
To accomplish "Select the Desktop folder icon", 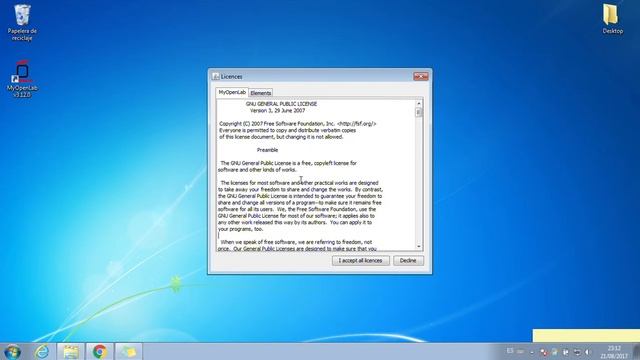I will [x=612, y=19].
